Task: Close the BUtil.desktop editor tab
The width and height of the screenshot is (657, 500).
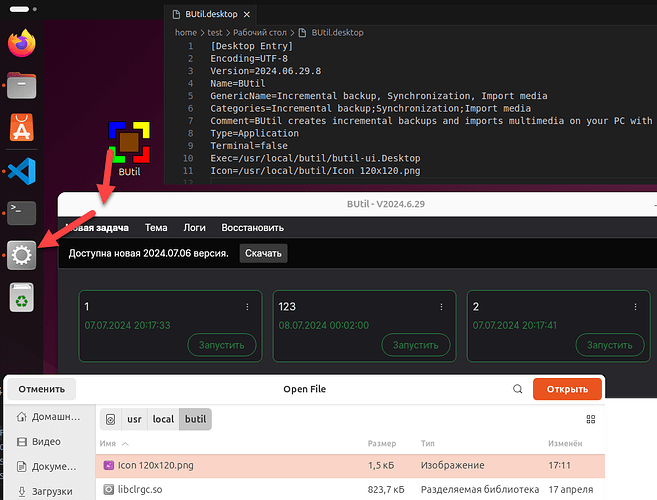Action: (247, 14)
